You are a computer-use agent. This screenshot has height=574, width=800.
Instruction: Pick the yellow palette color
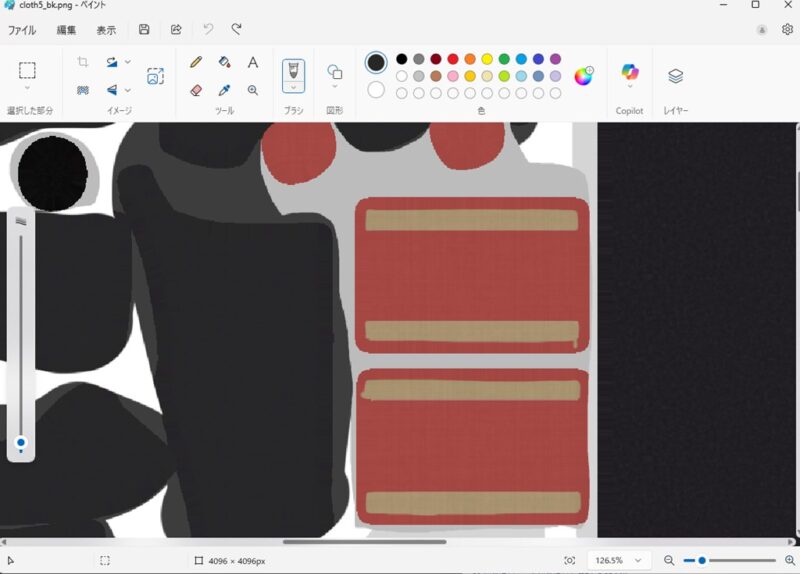point(487,59)
